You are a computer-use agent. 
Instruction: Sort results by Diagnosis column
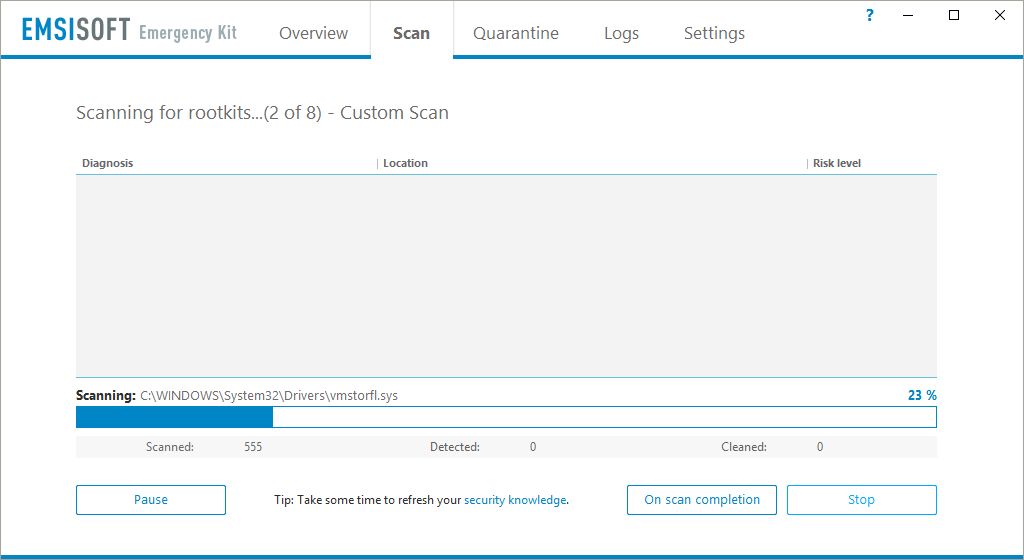click(107, 163)
